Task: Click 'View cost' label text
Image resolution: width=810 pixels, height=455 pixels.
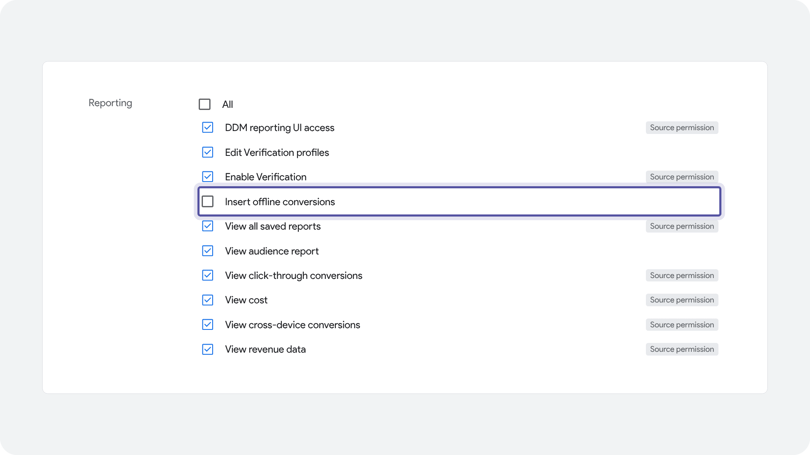Action: tap(246, 300)
